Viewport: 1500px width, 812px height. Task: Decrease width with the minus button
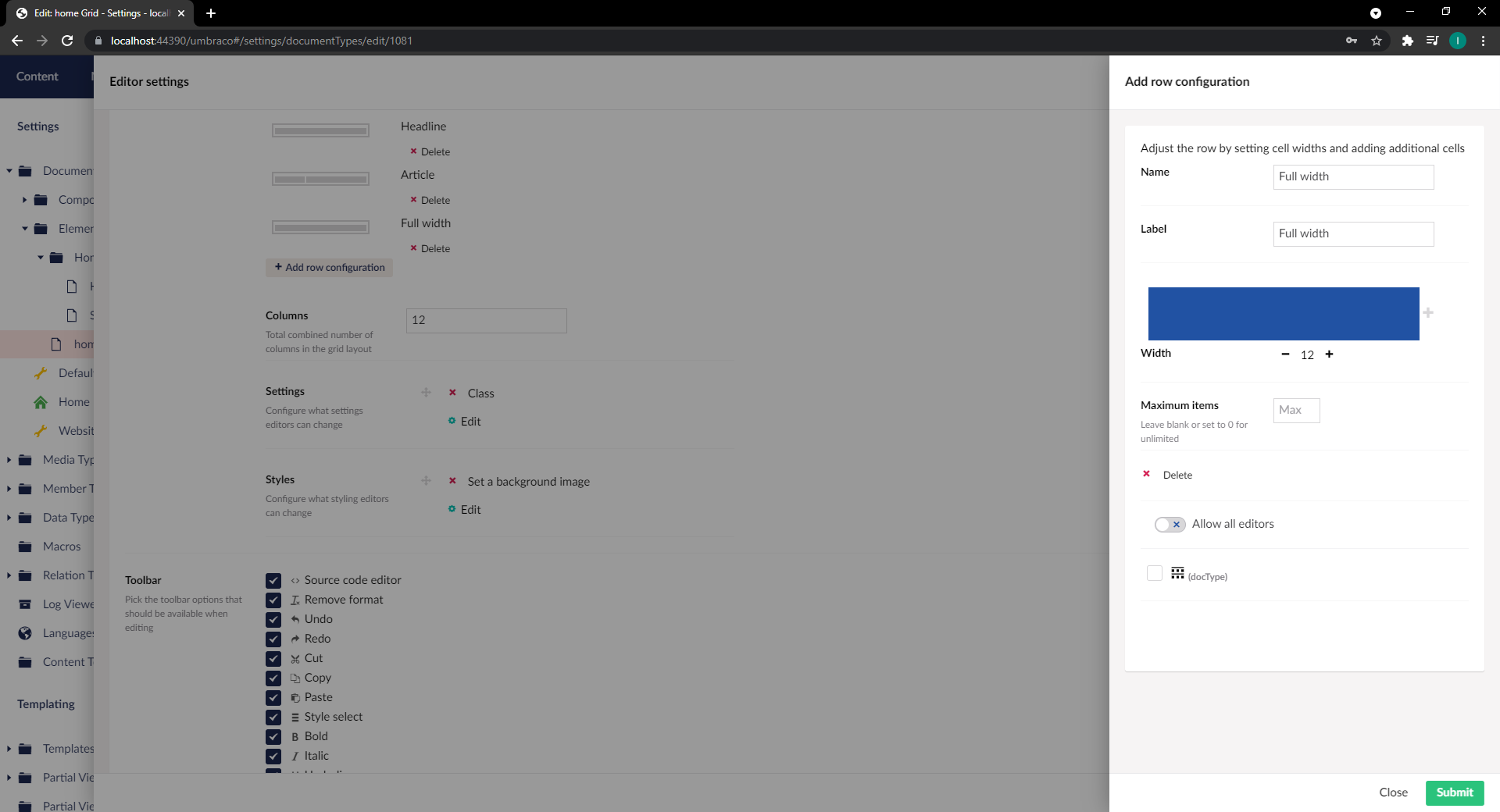pos(1285,354)
